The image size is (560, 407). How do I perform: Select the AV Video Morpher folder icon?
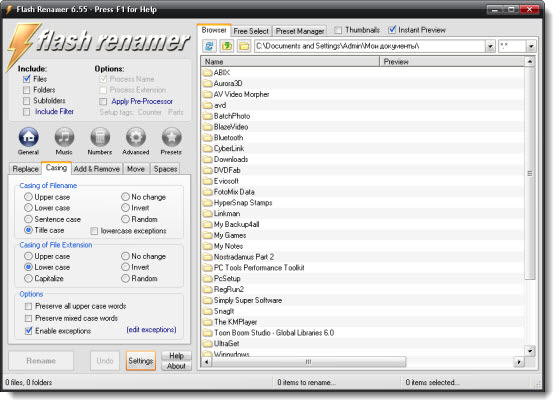[x=208, y=95]
